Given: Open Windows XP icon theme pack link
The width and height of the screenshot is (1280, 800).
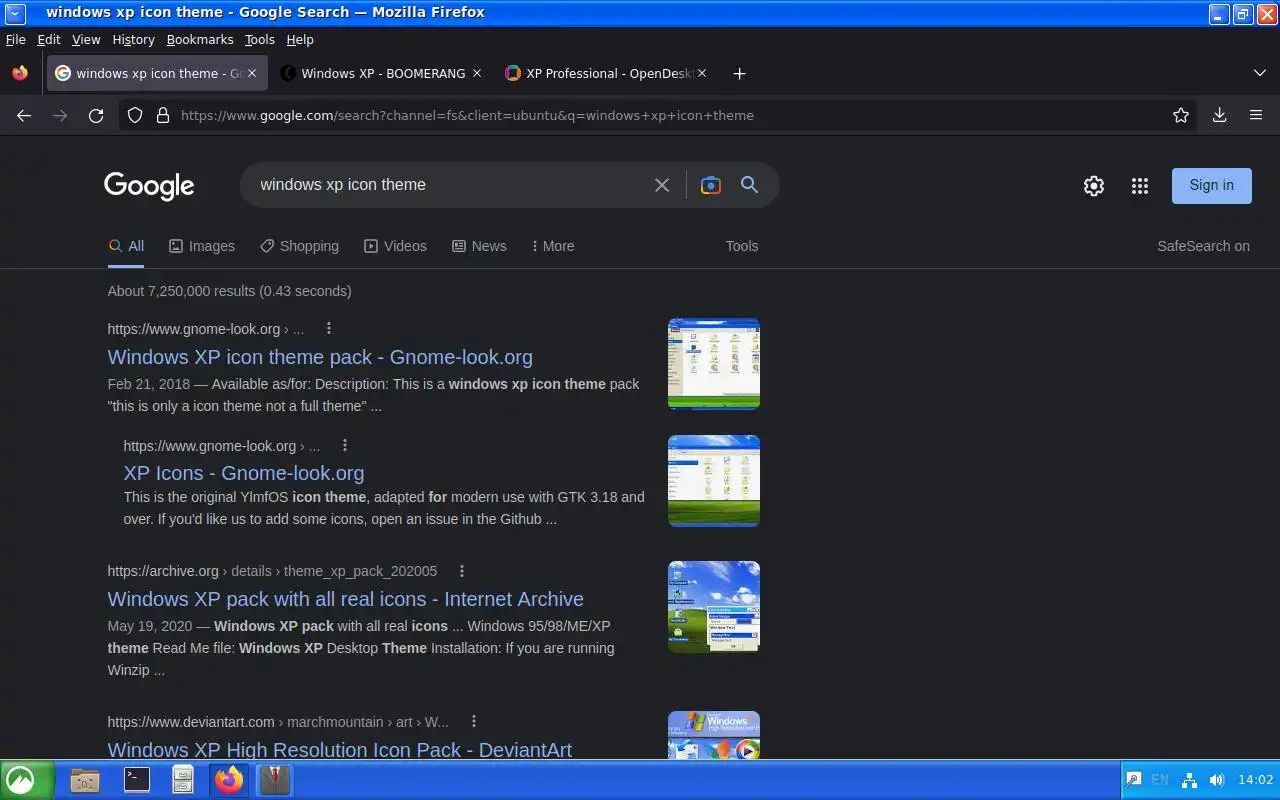Looking at the screenshot, I should [x=320, y=357].
